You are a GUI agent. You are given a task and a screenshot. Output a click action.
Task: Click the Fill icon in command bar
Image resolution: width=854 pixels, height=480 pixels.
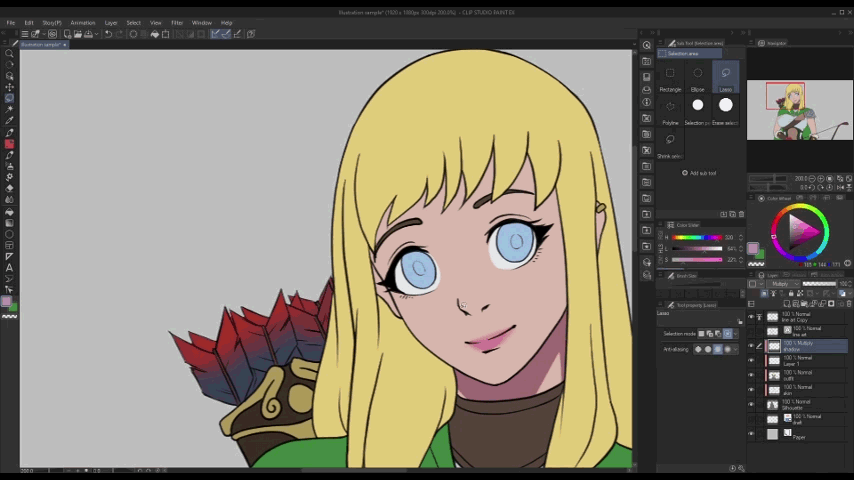(x=155, y=34)
